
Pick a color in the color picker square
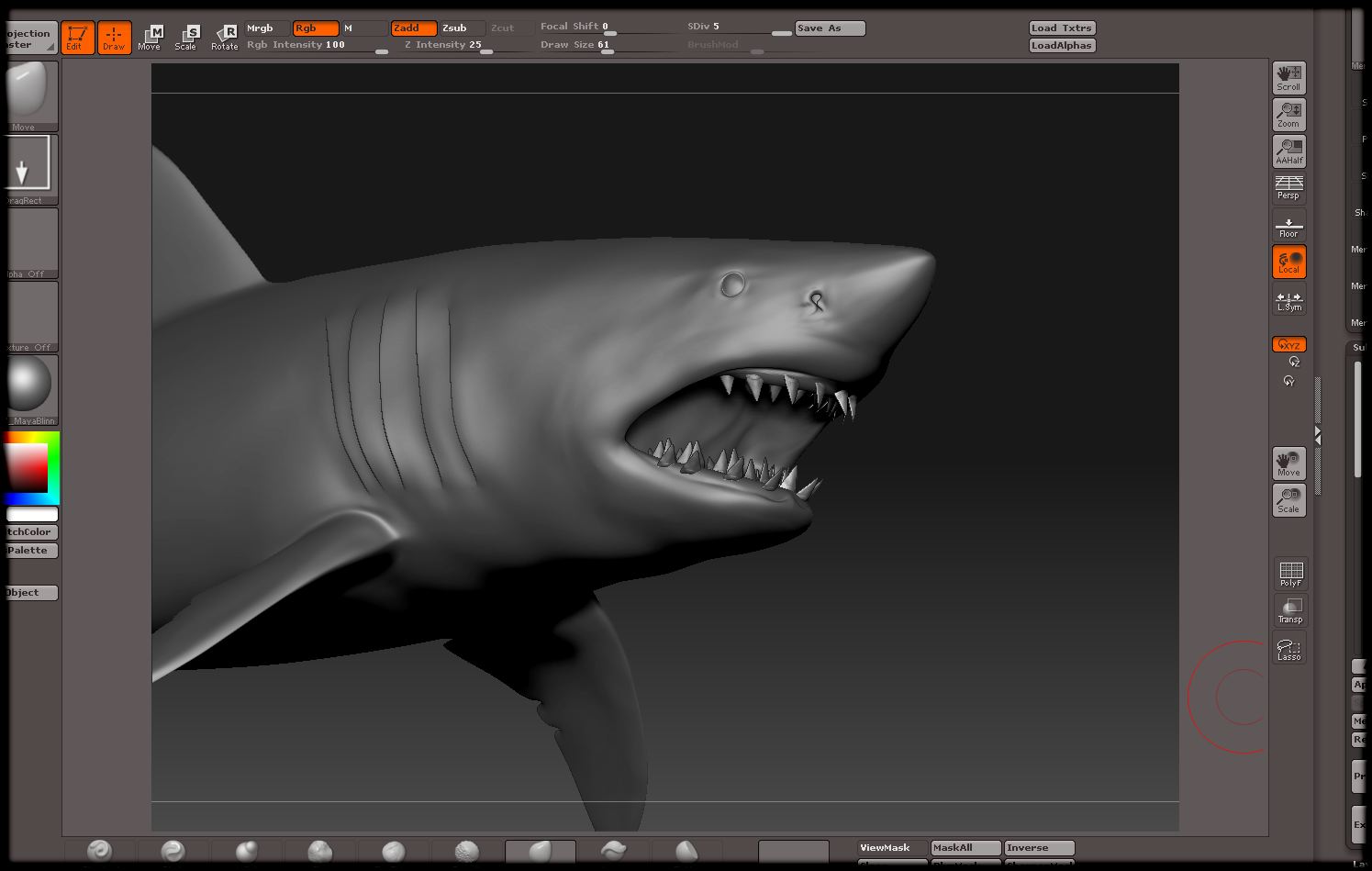coord(28,468)
